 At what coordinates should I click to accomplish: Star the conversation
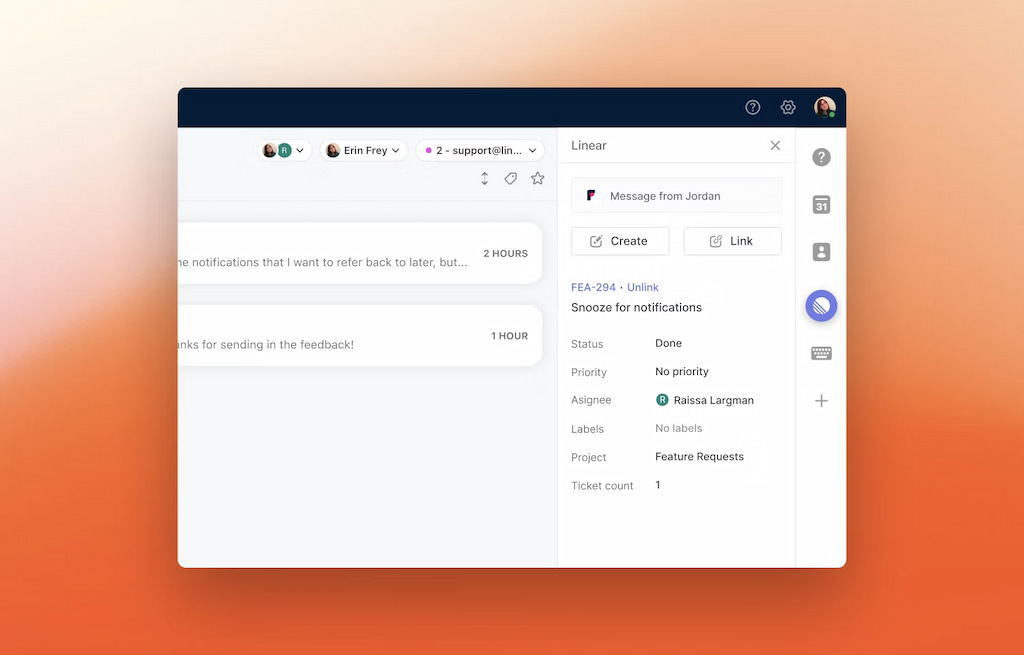click(x=537, y=177)
